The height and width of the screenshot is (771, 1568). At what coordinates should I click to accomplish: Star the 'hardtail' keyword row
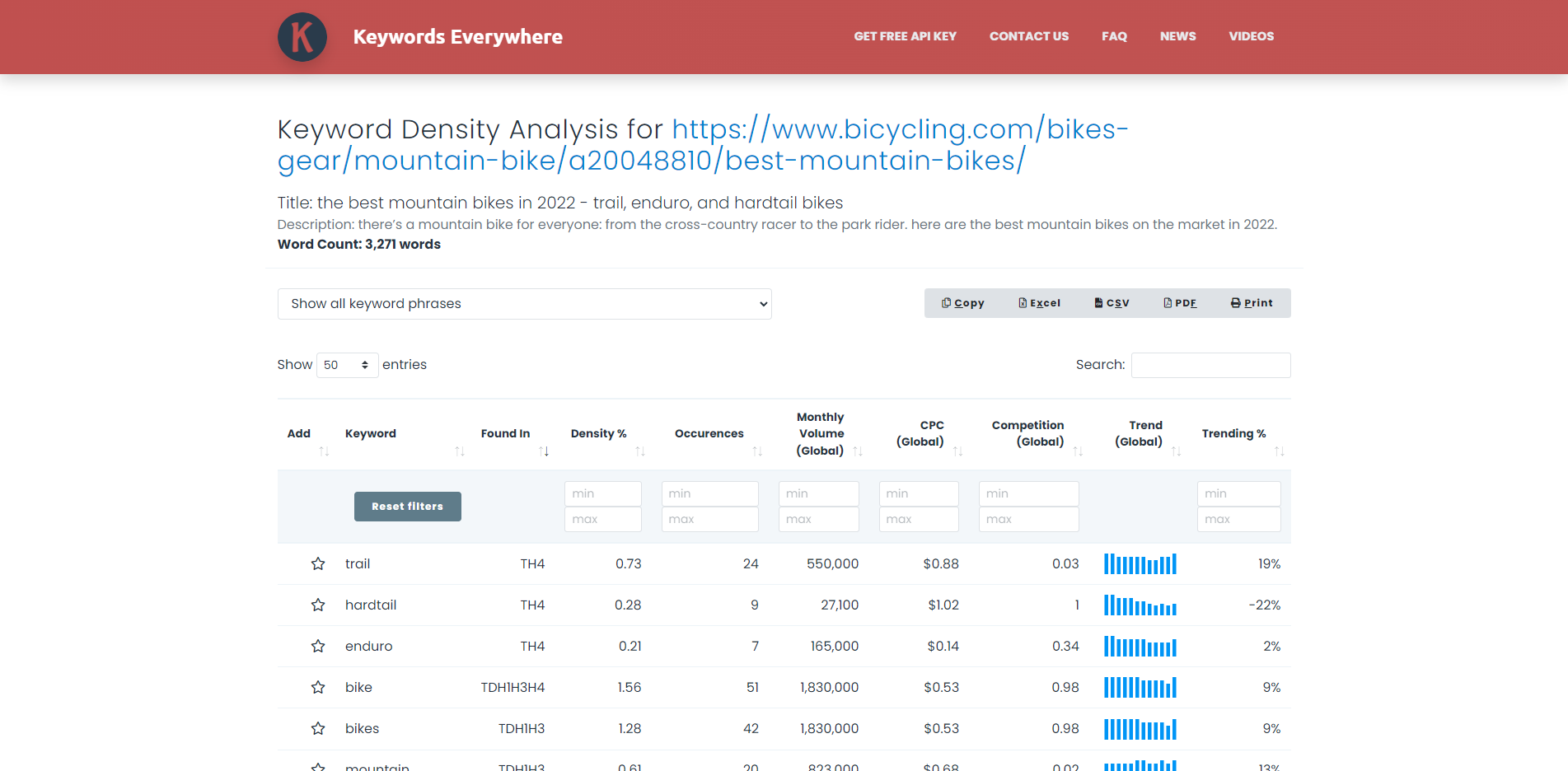(x=318, y=605)
